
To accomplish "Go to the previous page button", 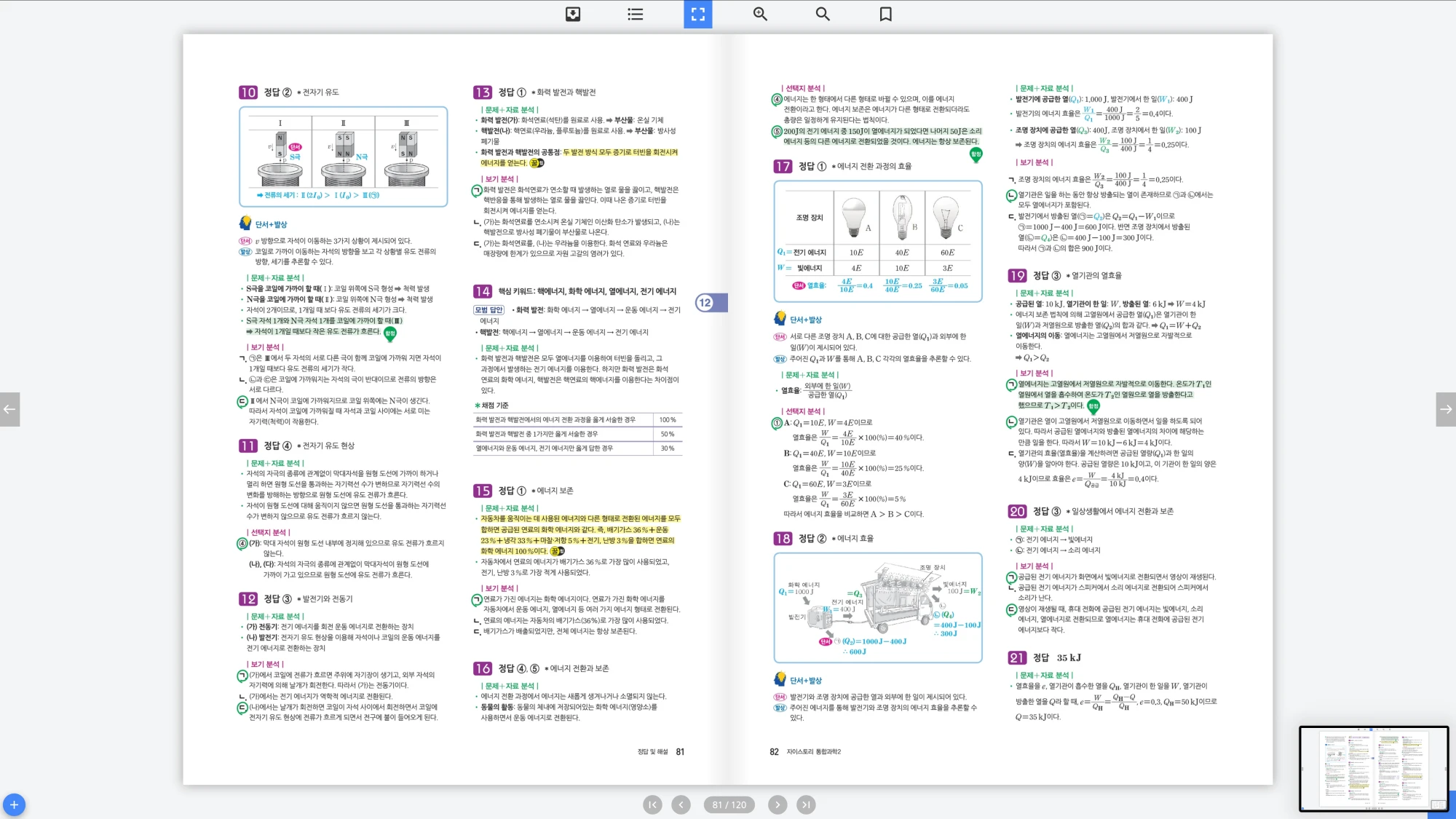I will (x=681, y=804).
